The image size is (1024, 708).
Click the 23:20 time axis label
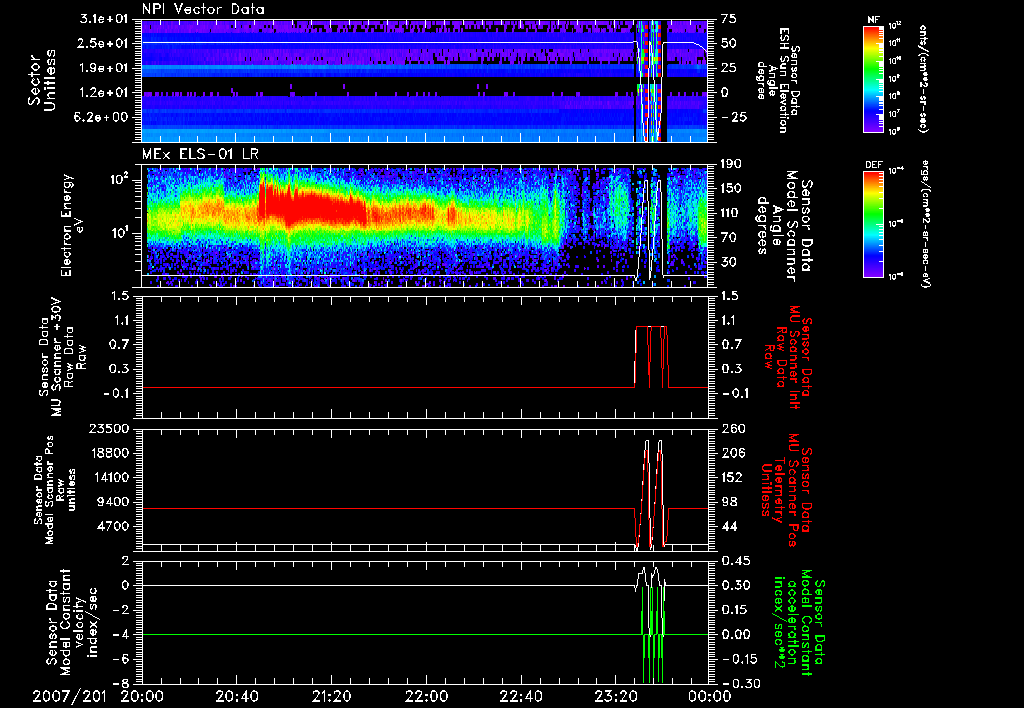point(615,696)
